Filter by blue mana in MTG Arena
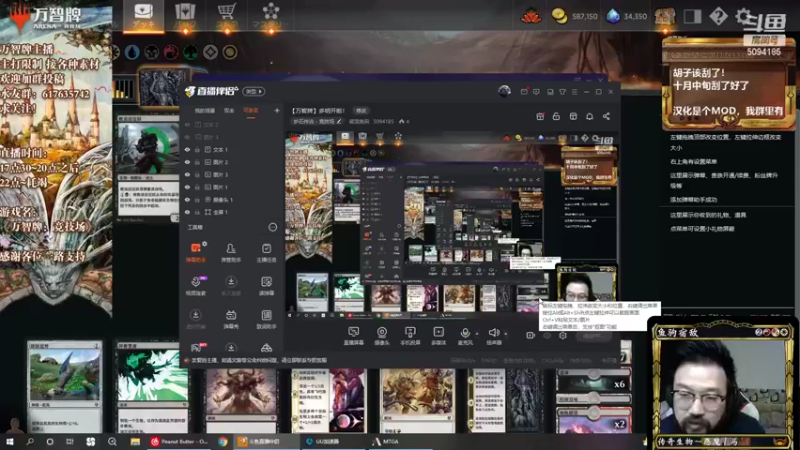Viewport: 800px width, 450px height. 132,52
